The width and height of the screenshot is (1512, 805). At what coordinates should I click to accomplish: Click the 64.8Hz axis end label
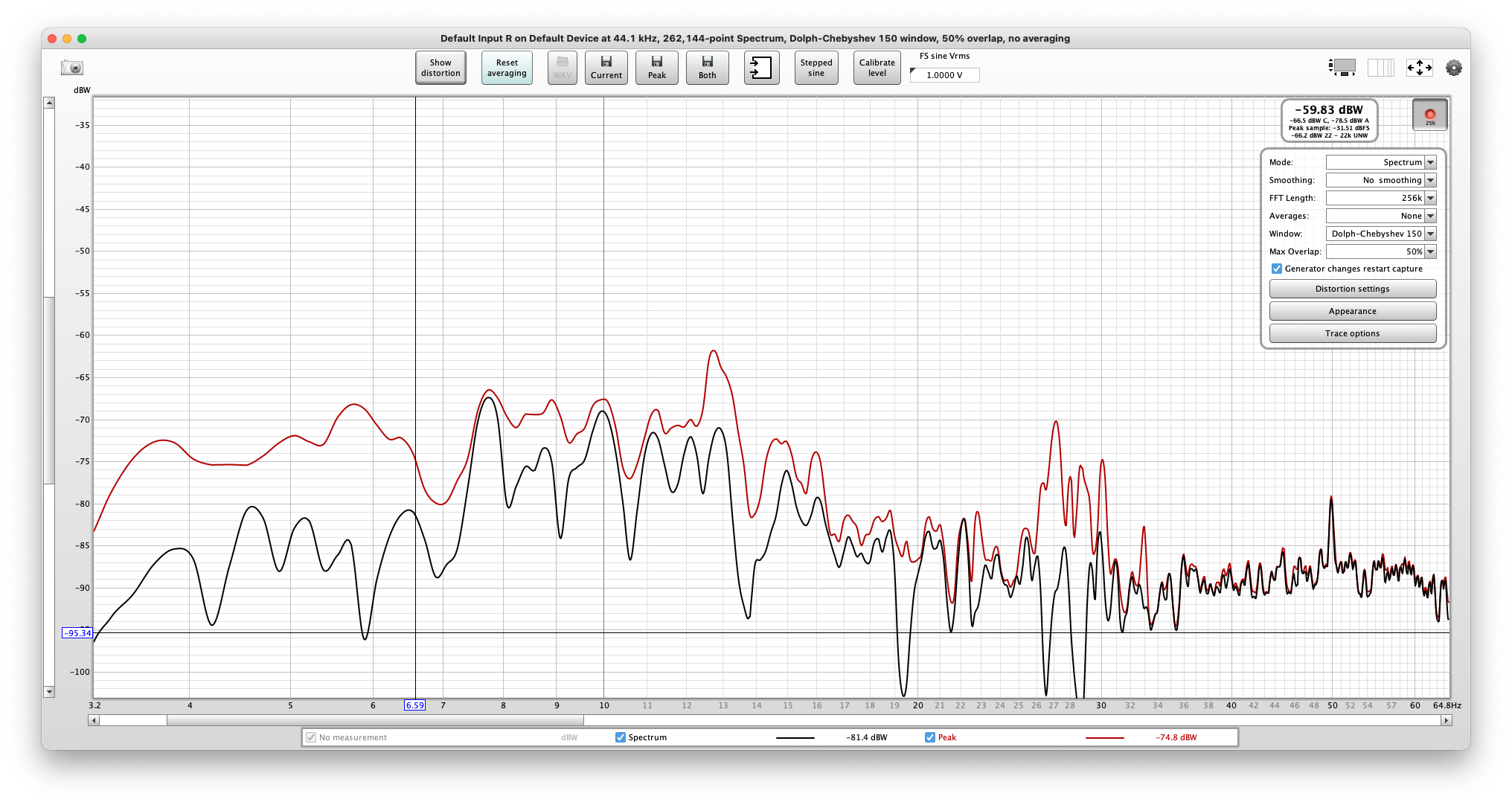coord(1447,705)
